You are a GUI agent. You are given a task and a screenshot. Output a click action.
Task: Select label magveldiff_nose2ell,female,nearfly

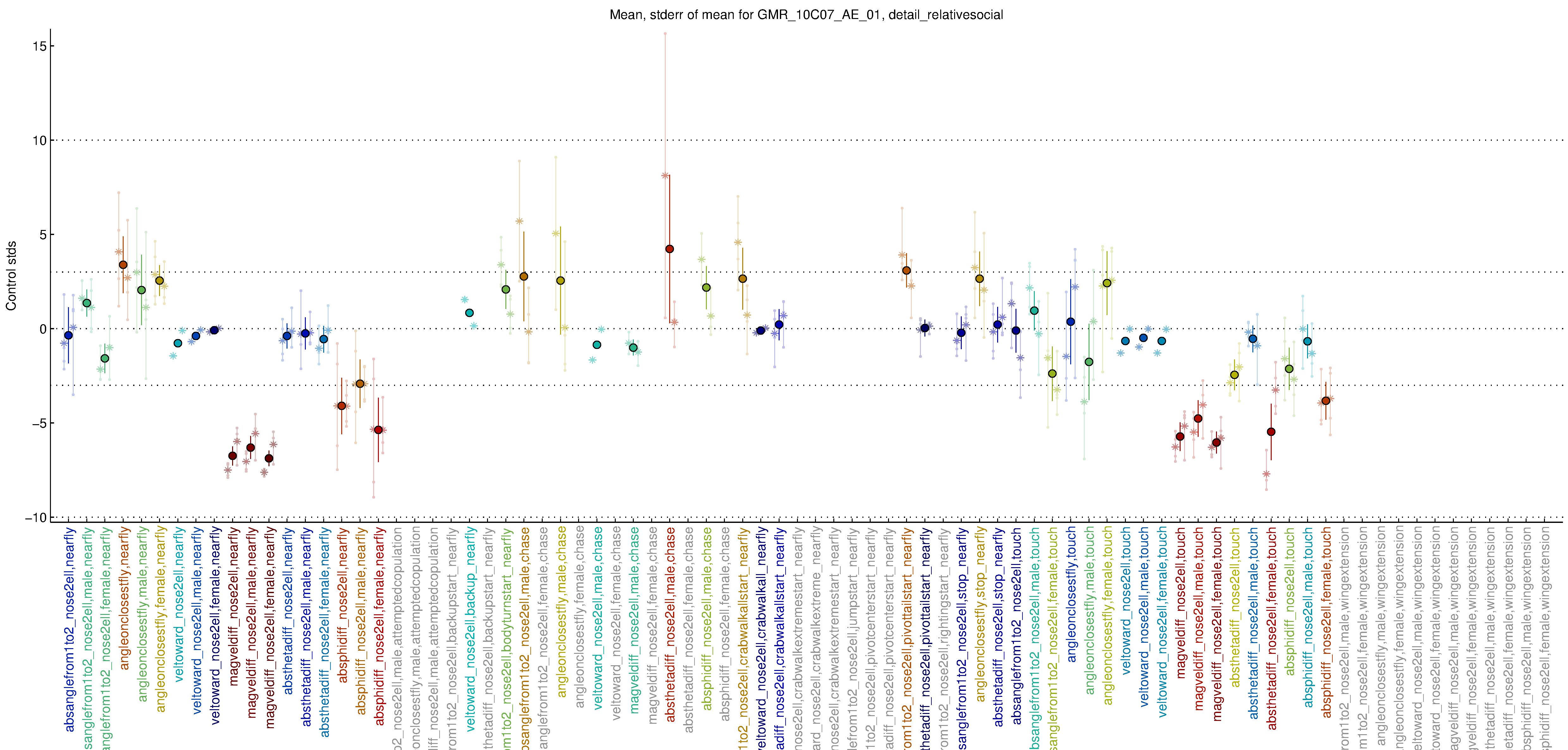click(270, 628)
